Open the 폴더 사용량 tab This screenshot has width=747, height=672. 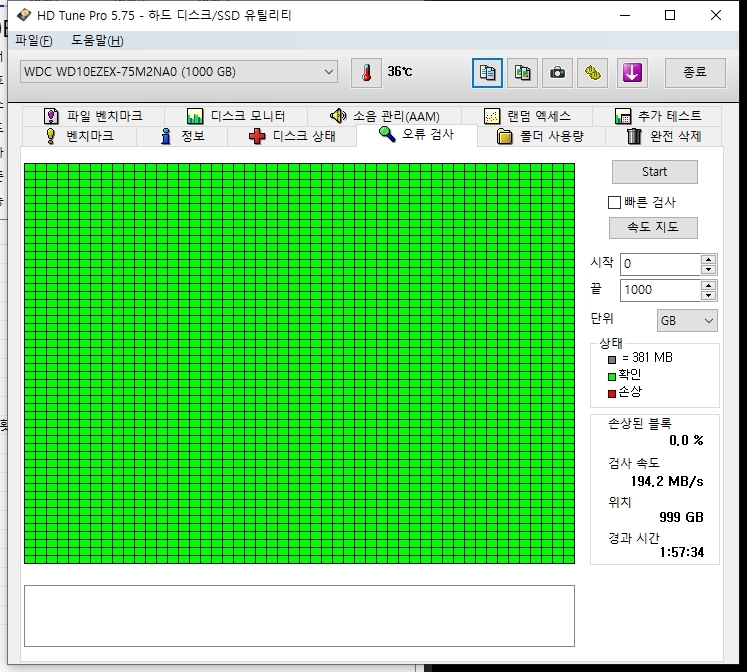(541, 136)
